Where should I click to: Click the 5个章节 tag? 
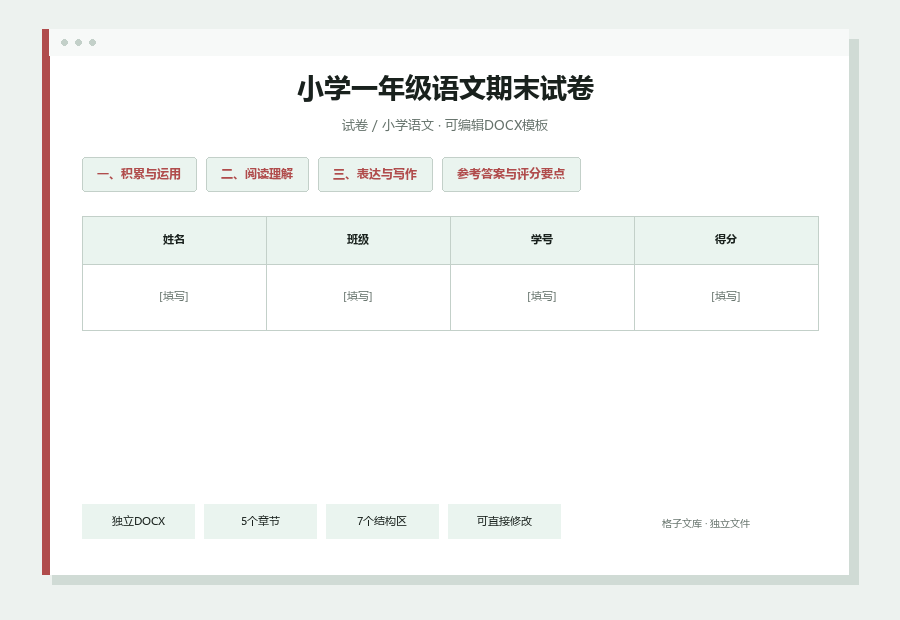[x=260, y=521]
